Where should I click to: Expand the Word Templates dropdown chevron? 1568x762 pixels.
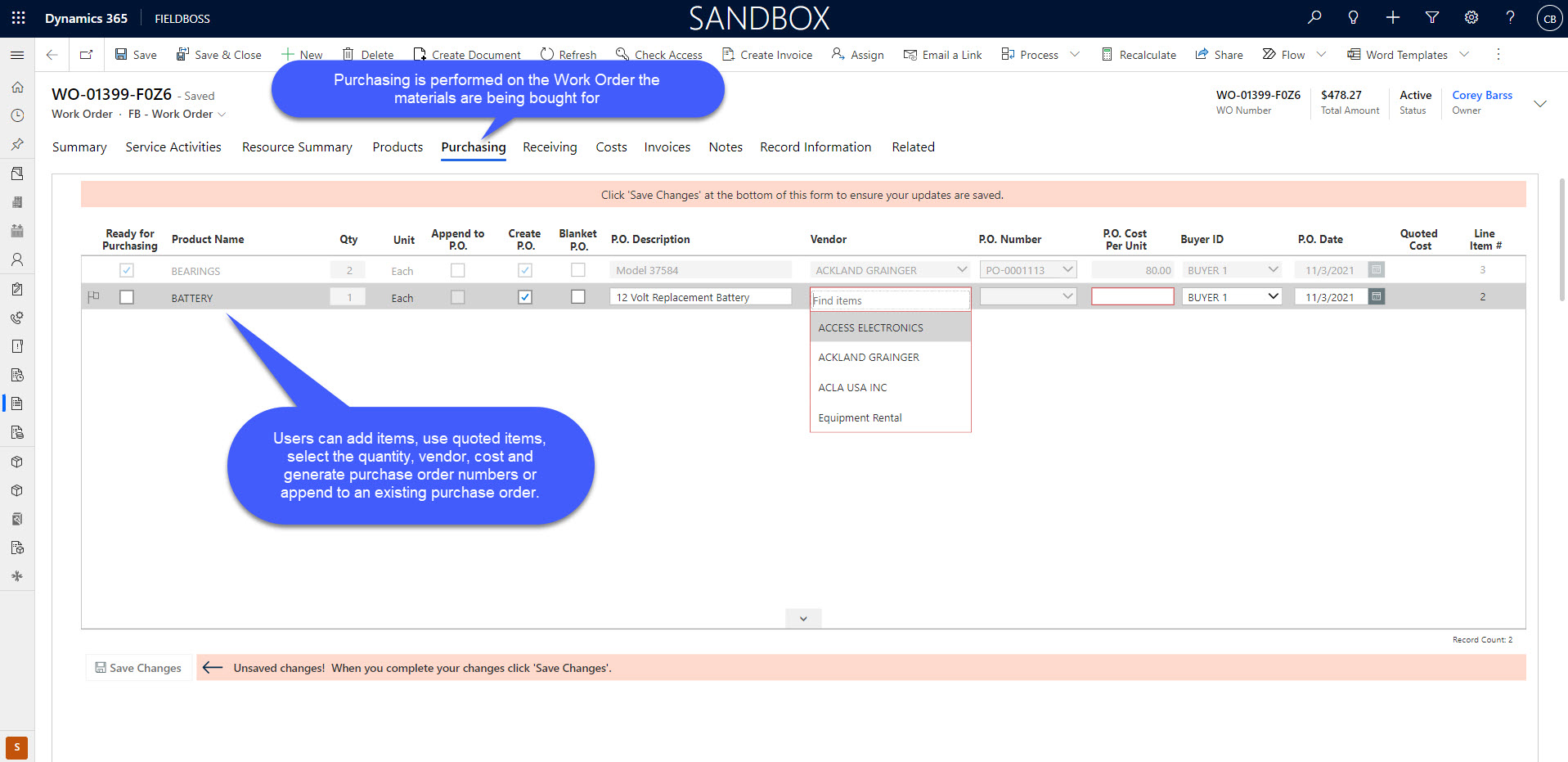pyautogui.click(x=1464, y=55)
